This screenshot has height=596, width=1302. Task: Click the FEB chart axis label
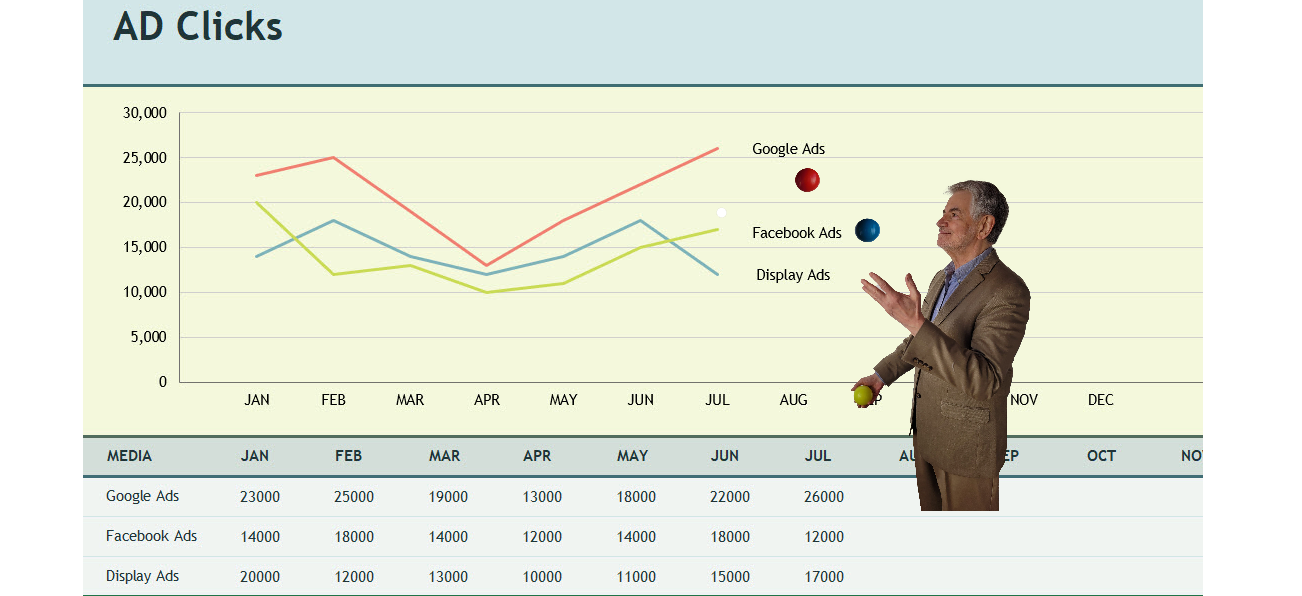pos(334,400)
